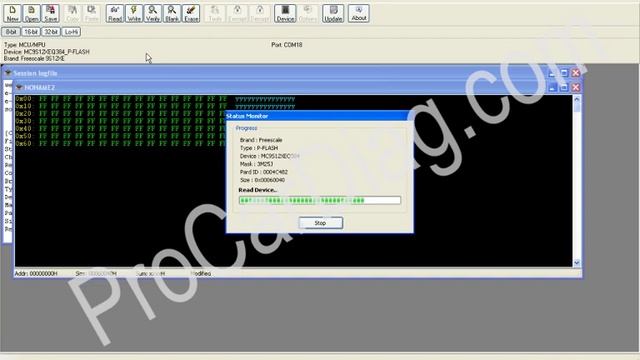Click the greyed Options toolbar icon
This screenshot has height=360, width=640.
308,13
